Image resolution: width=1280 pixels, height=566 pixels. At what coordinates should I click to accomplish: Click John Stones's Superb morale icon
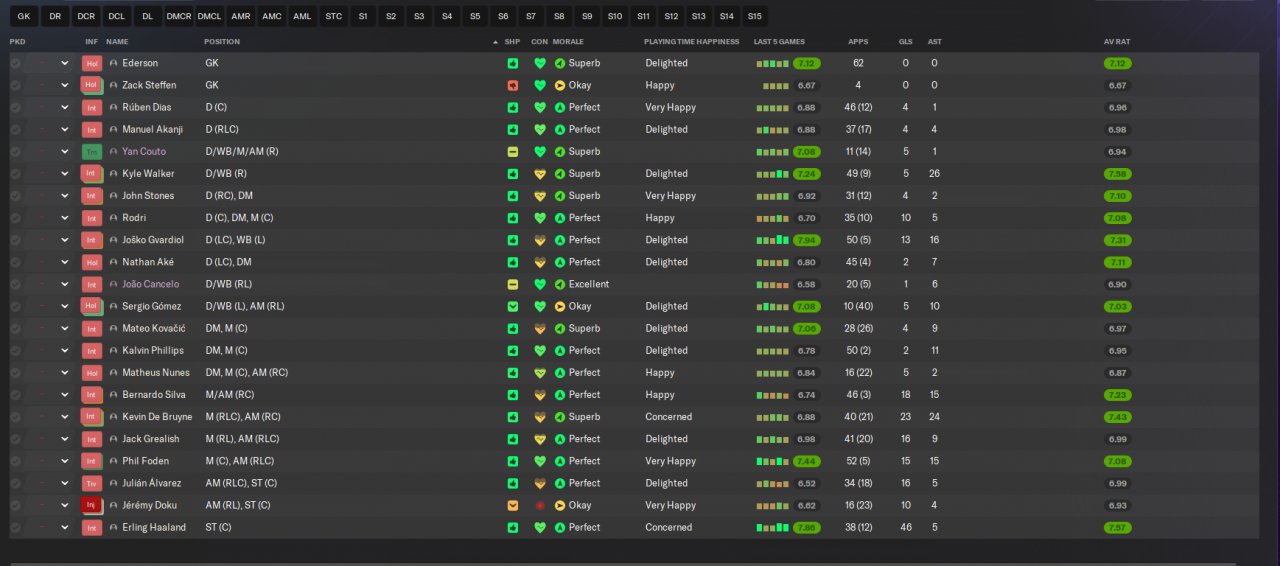click(x=560, y=196)
